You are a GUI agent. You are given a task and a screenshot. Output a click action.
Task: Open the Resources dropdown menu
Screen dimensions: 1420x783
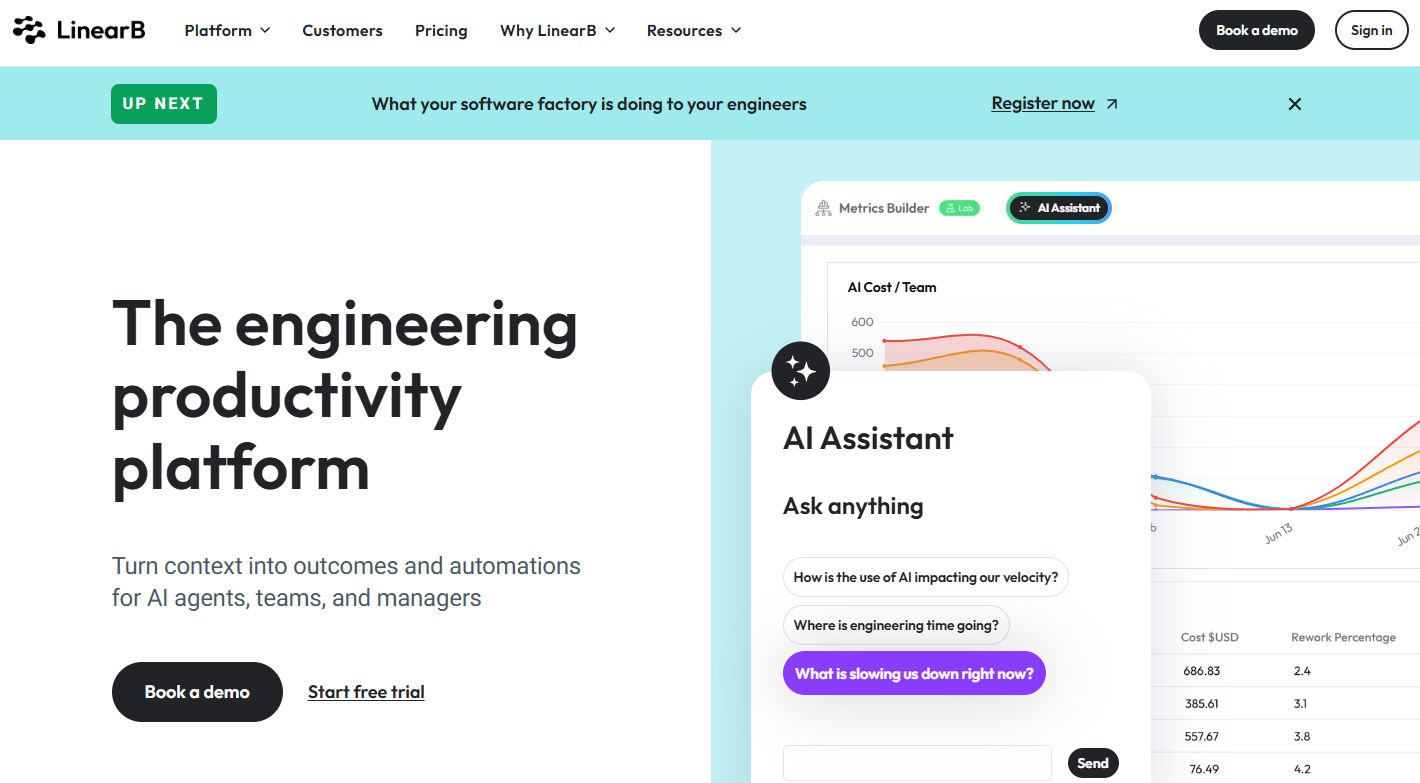pyautogui.click(x=694, y=31)
